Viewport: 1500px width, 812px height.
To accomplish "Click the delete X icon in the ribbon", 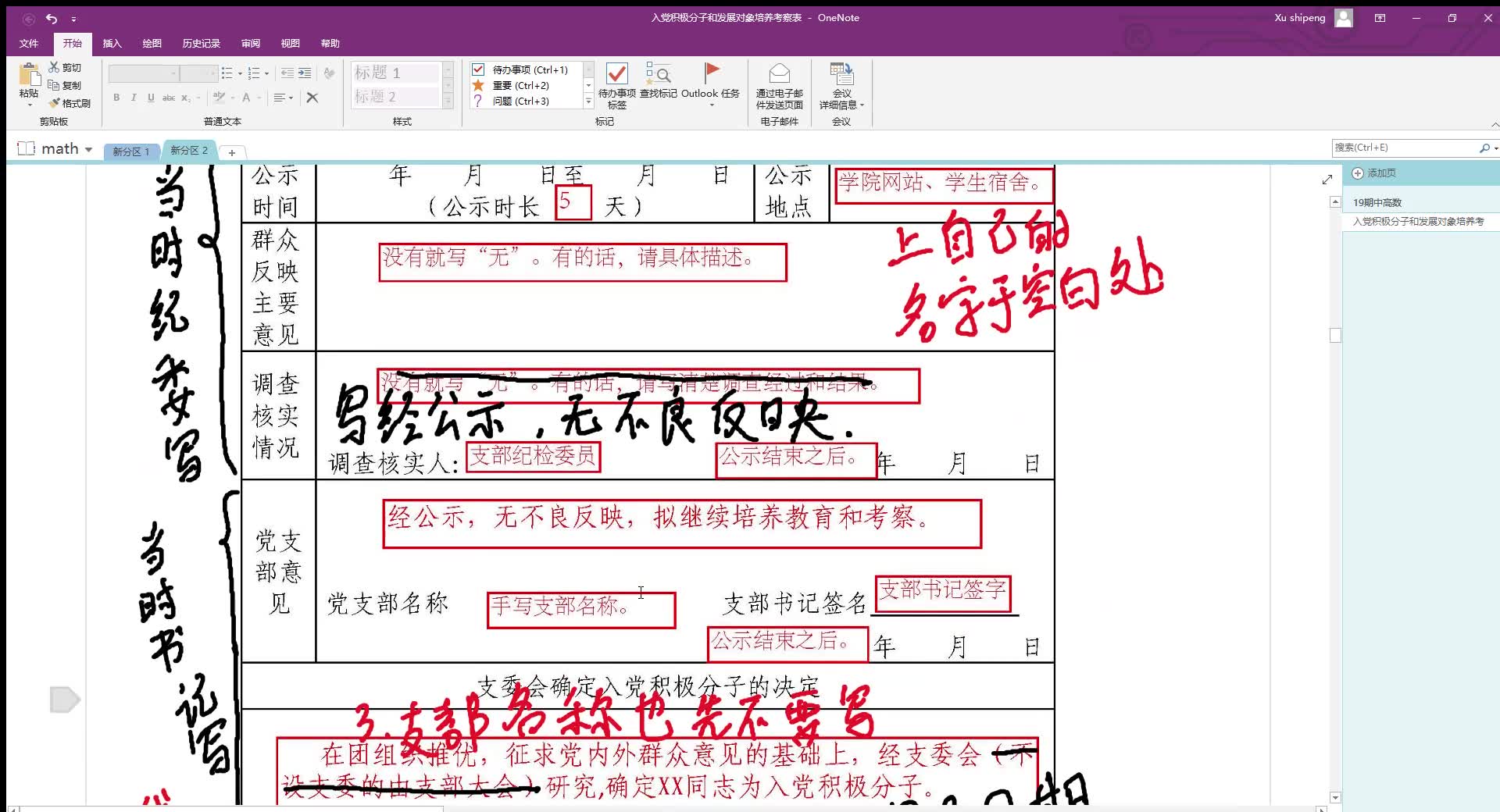I will (312, 98).
